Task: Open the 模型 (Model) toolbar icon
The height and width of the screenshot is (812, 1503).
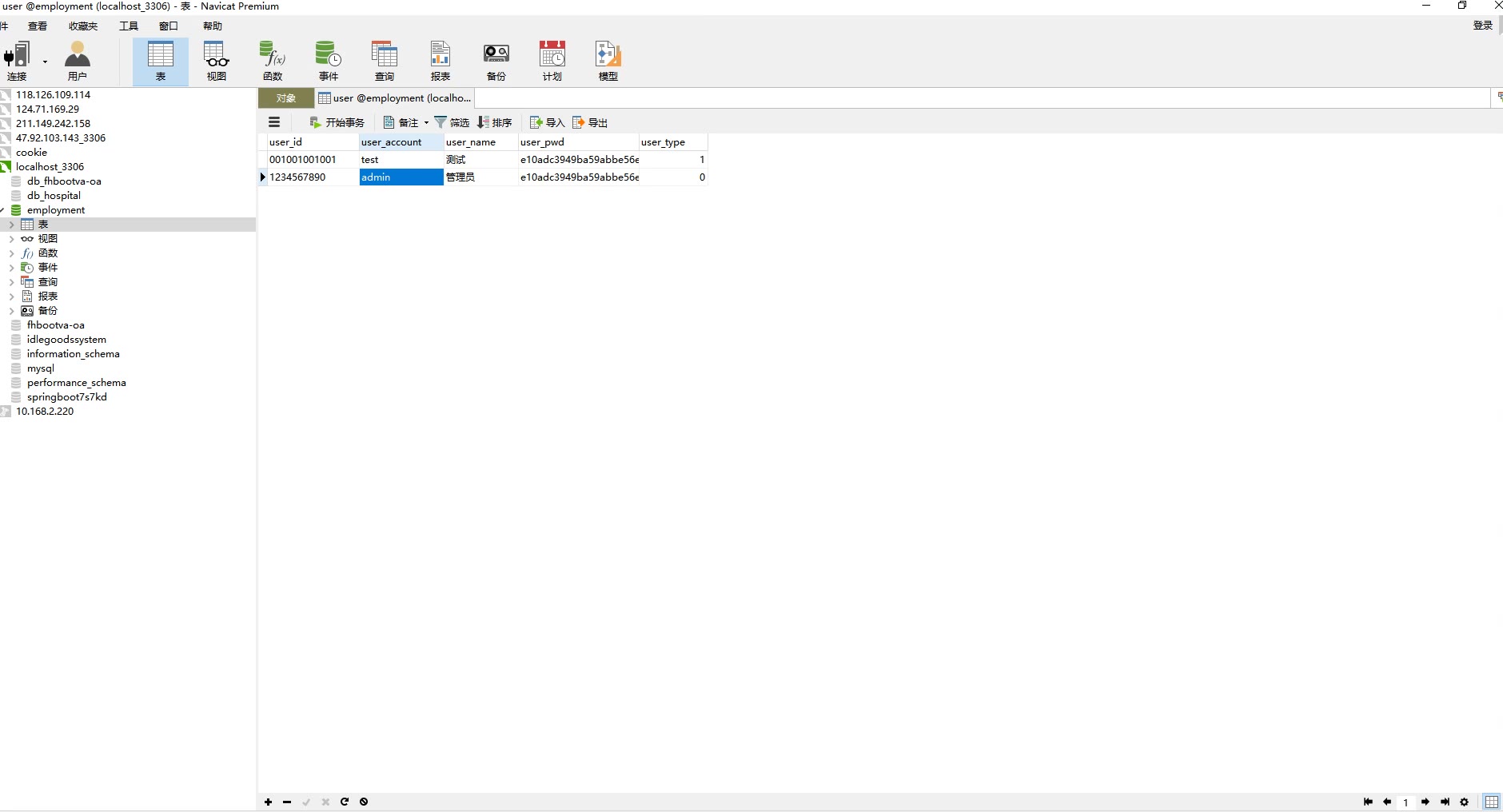Action: coord(608,62)
